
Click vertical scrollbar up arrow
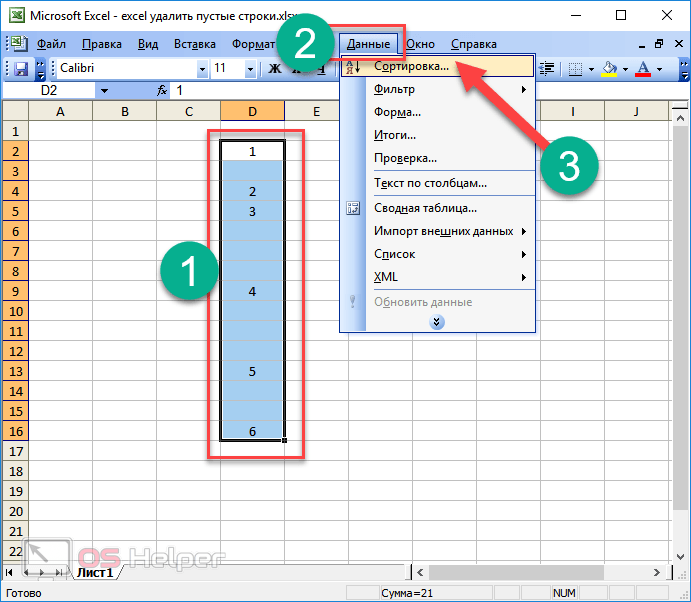[x=680, y=118]
